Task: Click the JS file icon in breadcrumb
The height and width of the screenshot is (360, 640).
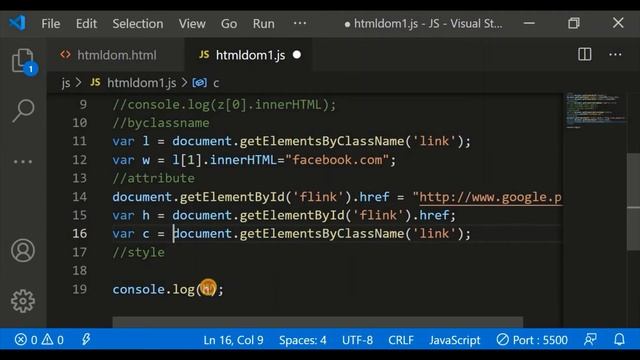Action: 95,82
